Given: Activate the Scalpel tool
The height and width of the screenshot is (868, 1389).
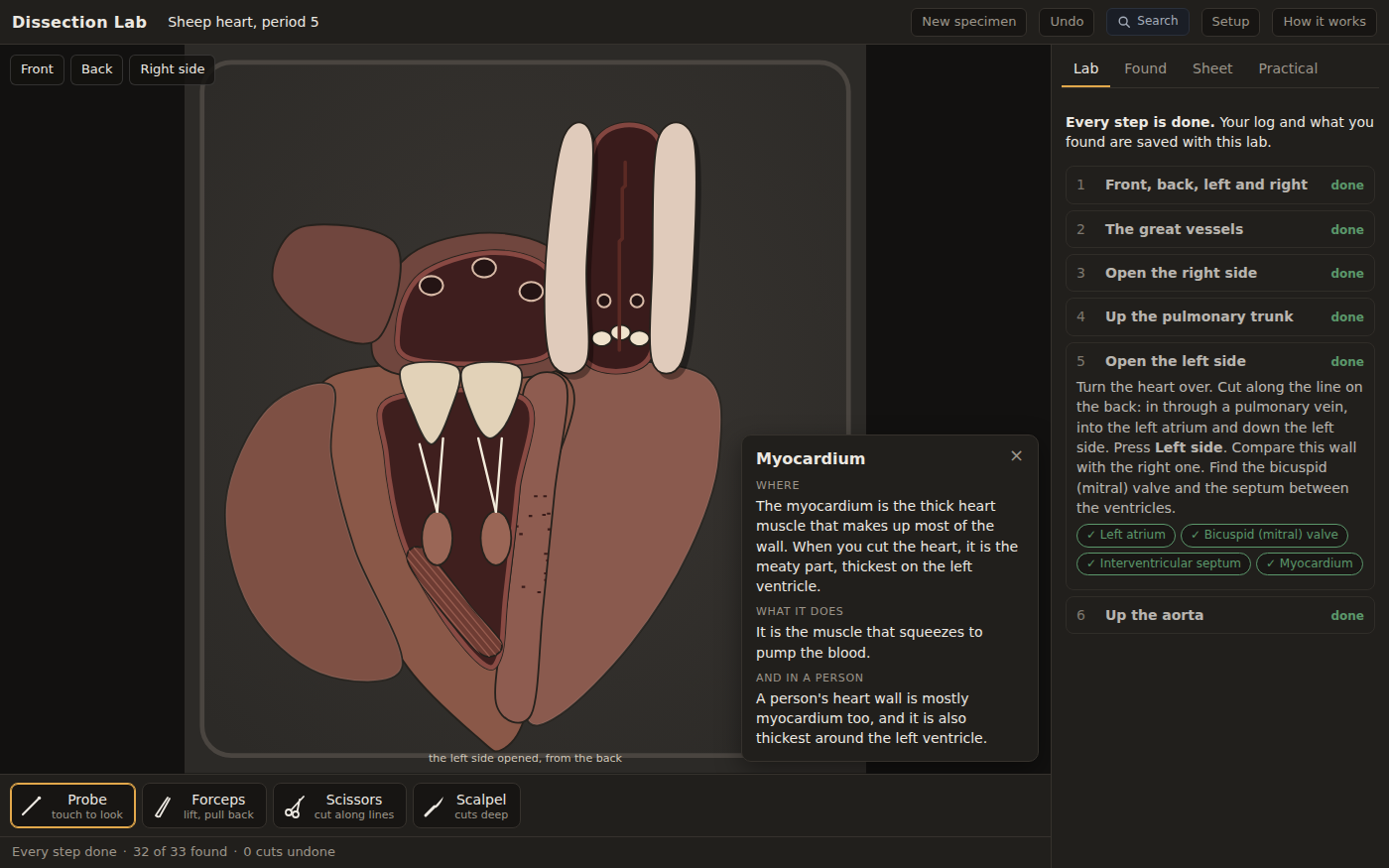Looking at the screenshot, I should pyautogui.click(x=466, y=806).
